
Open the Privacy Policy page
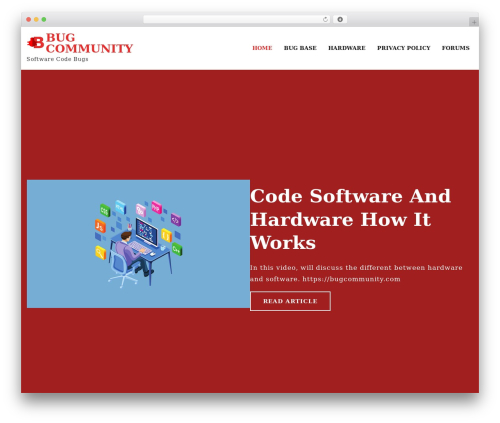click(404, 48)
